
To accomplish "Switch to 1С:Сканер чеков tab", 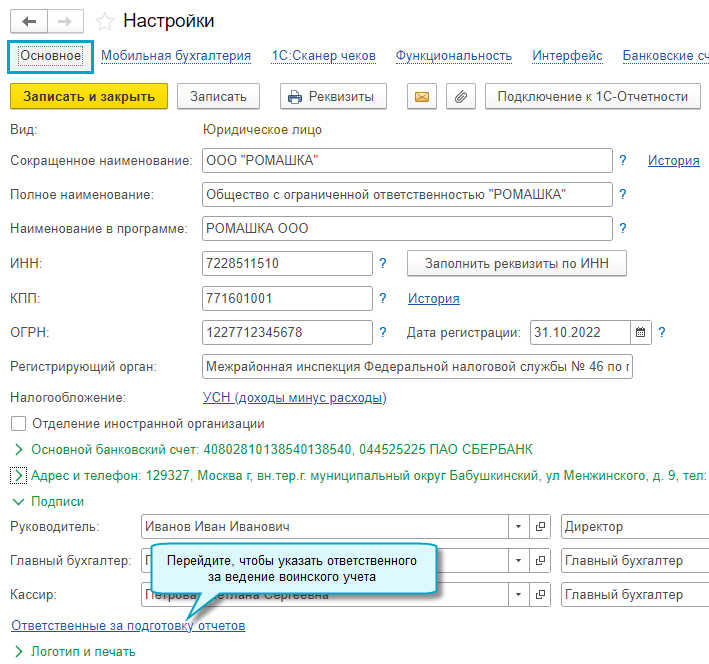I will point(323,56).
